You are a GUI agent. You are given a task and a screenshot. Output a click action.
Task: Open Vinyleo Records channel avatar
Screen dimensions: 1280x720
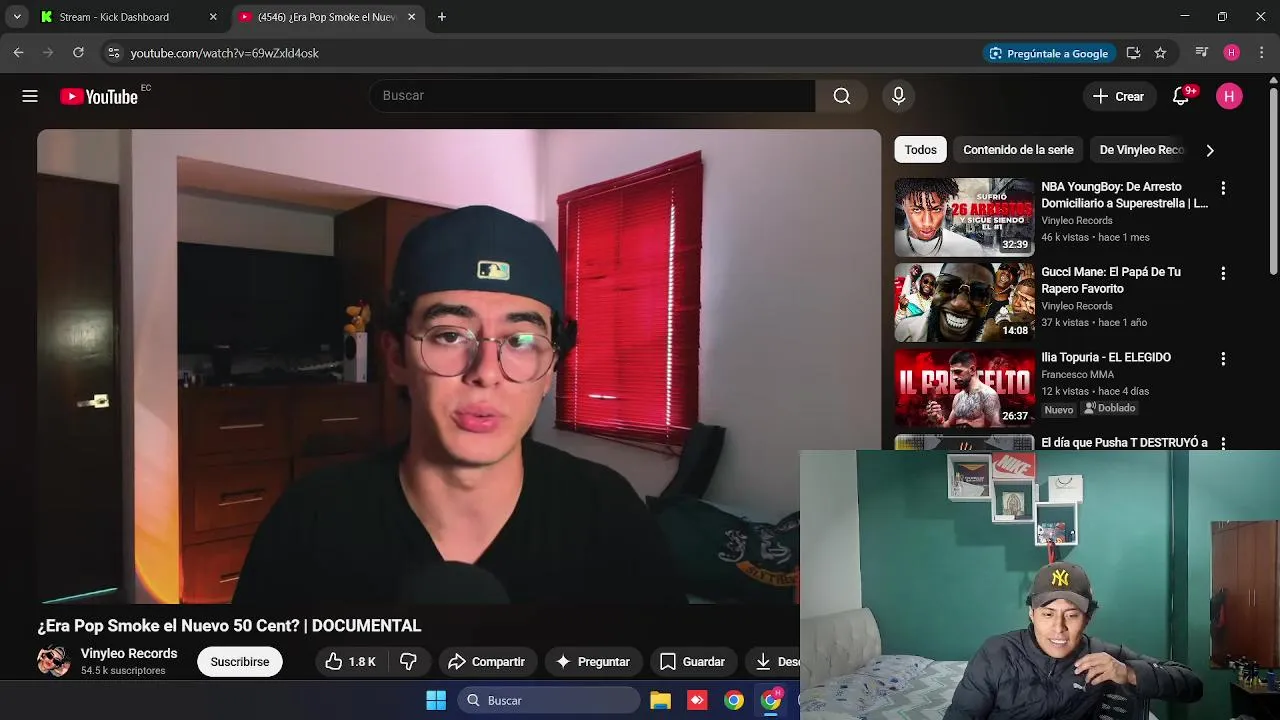(53, 661)
